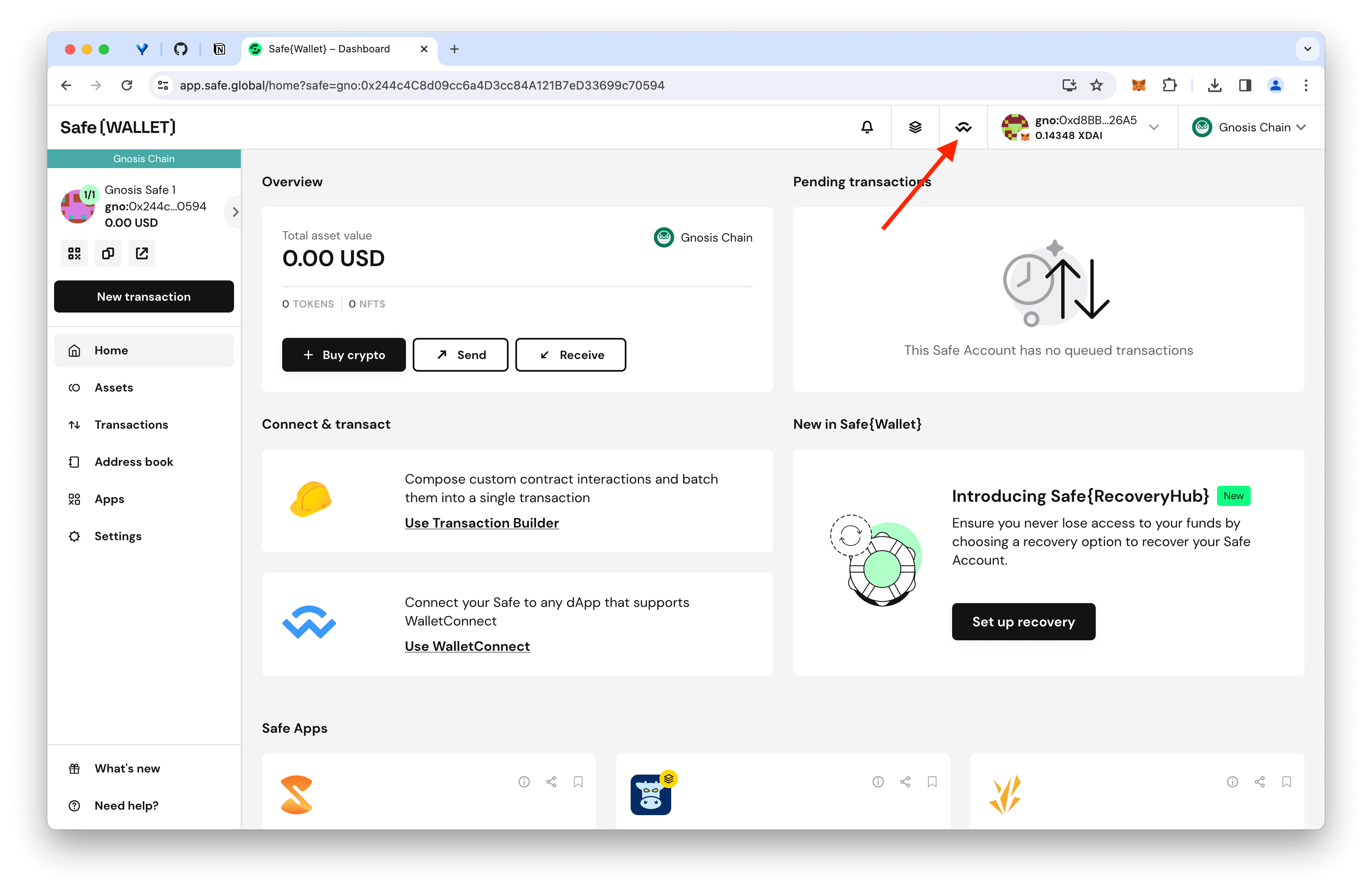Click the WalletConnect icon in header
Viewport: 1372px width, 892px height.
pyautogui.click(x=961, y=127)
